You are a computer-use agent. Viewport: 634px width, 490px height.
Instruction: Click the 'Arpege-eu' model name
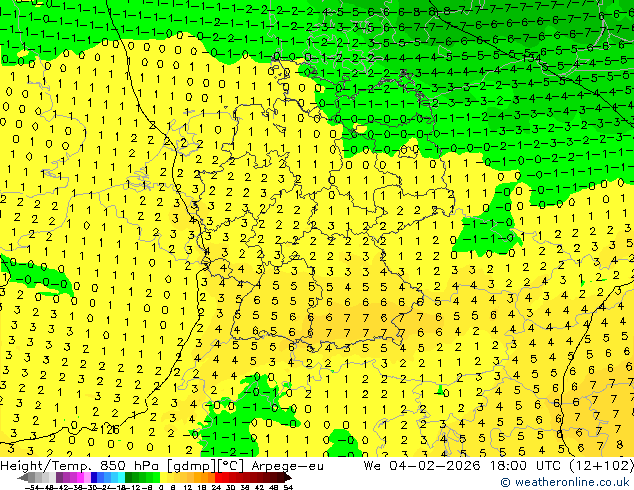point(287,467)
